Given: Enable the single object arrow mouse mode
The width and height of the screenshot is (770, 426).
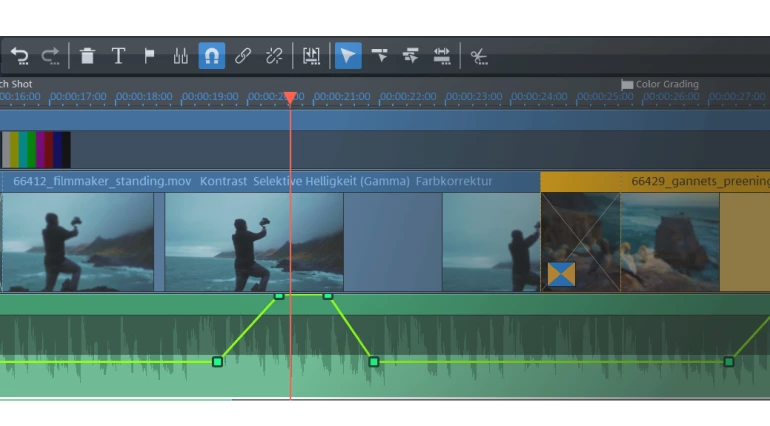Looking at the screenshot, I should (x=347, y=56).
